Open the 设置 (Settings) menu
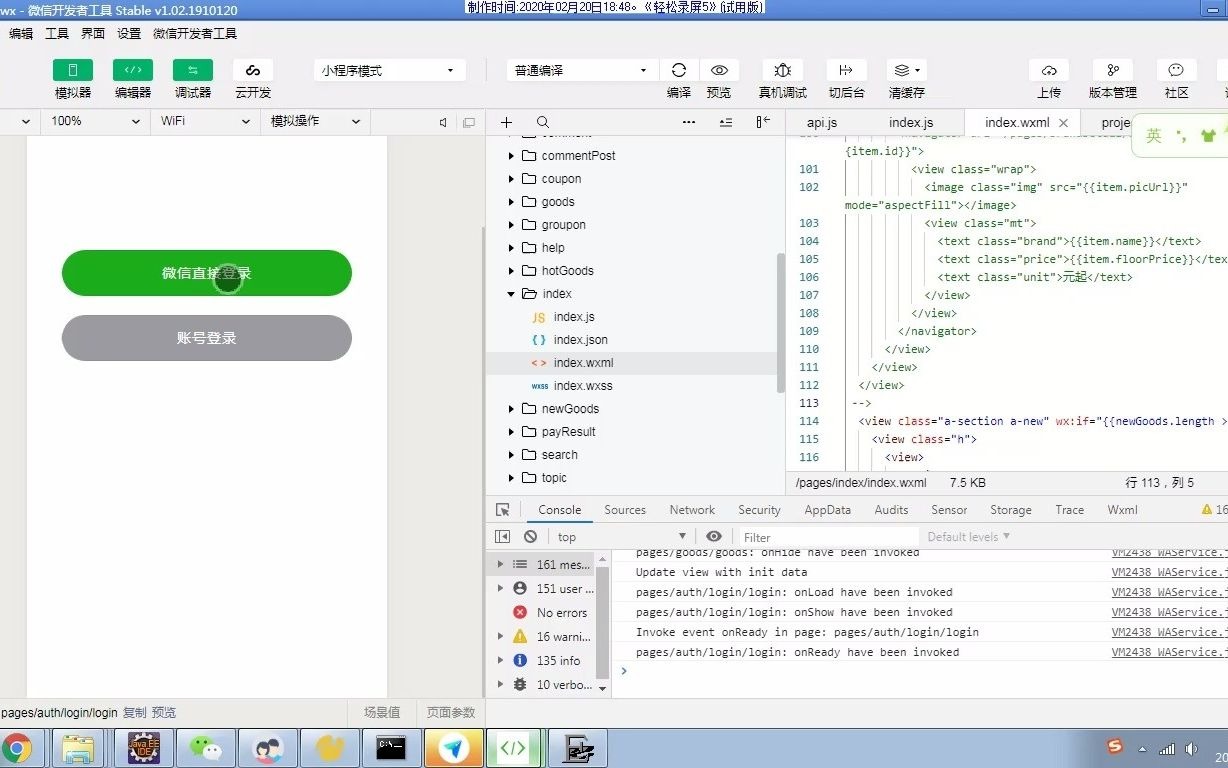This screenshot has width=1228, height=768. 128,33
